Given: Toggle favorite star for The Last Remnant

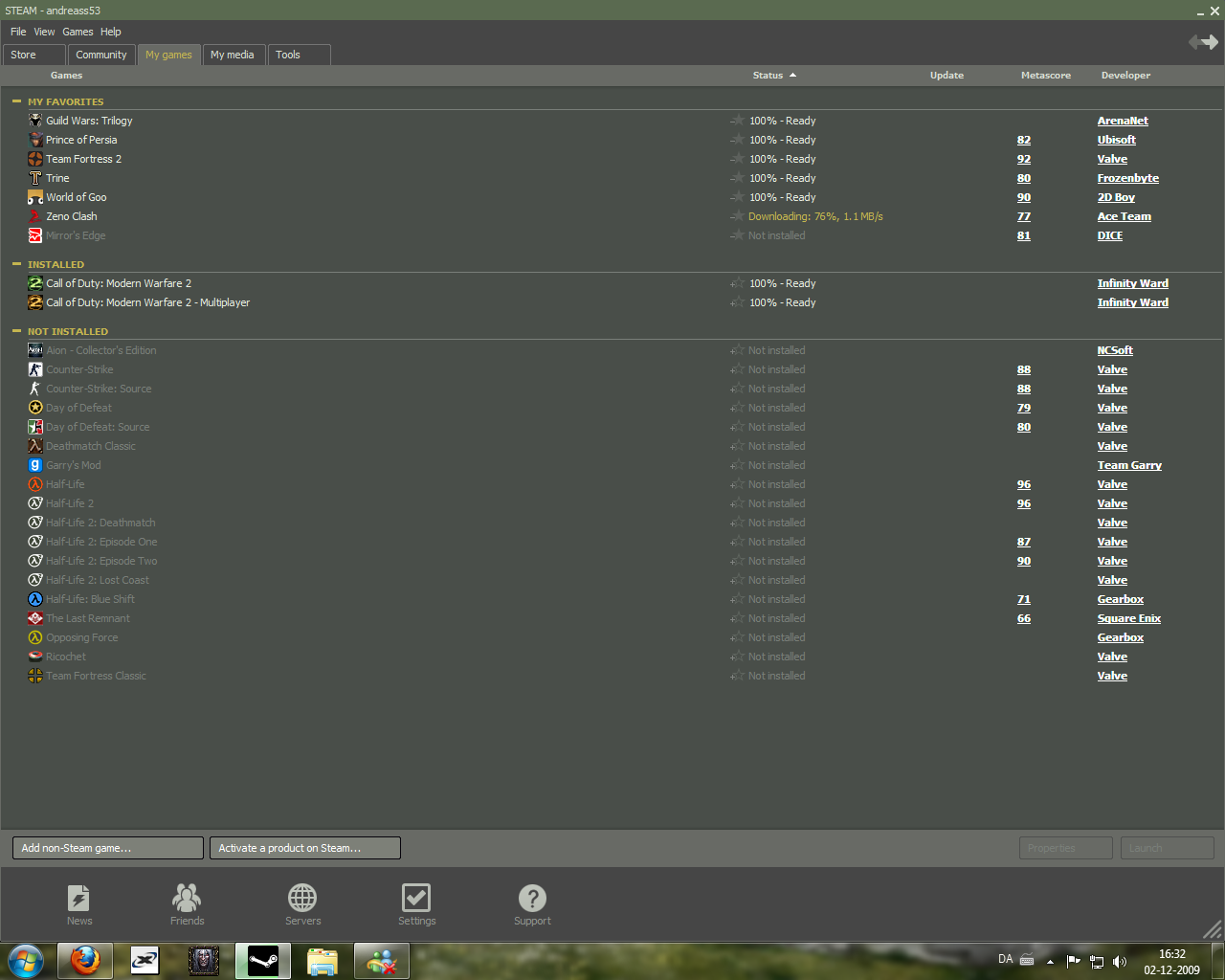Looking at the screenshot, I should pyautogui.click(x=738, y=618).
